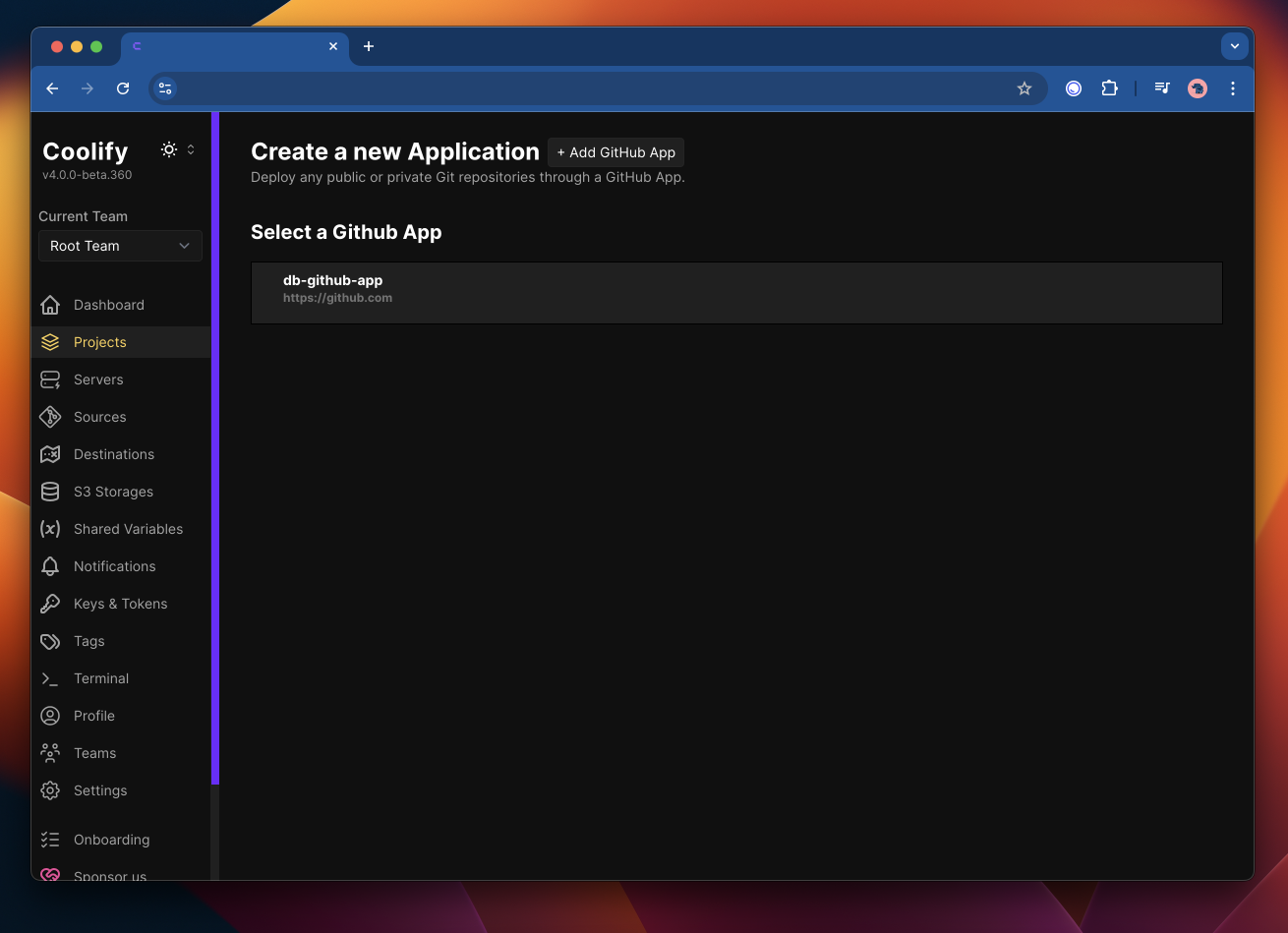Viewport: 1288px width, 933px height.
Task: Select the db-github-app card
Action: 736,293
